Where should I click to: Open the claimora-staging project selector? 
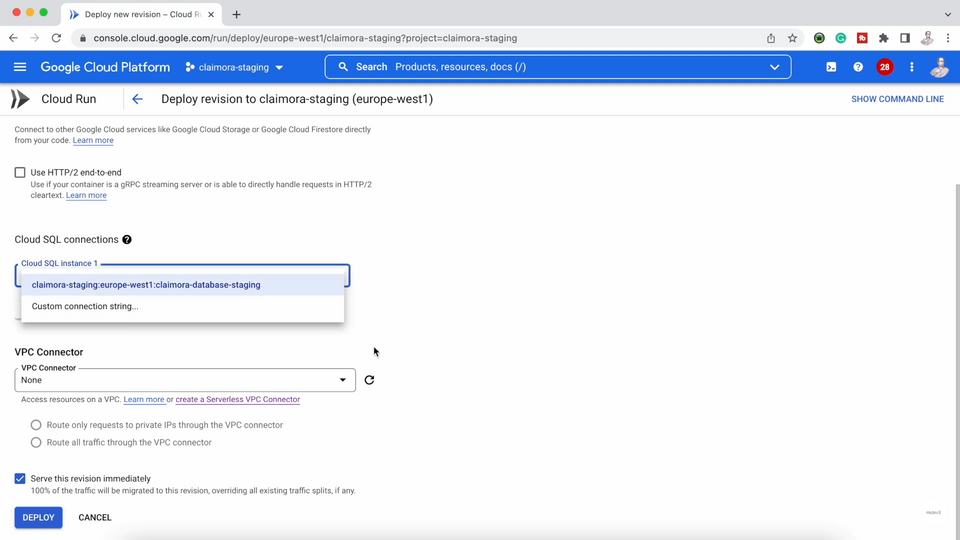coord(234,67)
